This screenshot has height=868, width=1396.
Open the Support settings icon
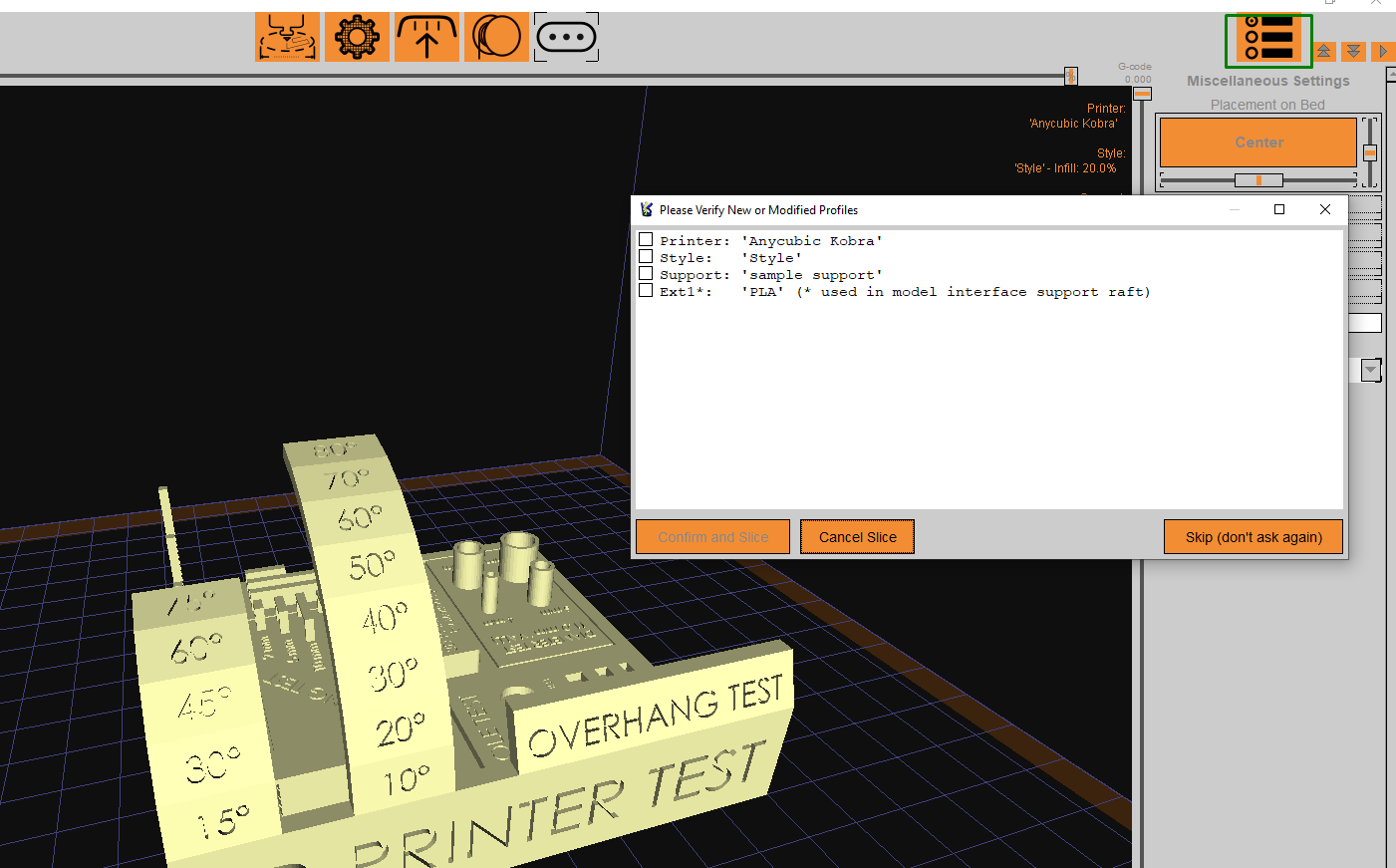coord(426,37)
